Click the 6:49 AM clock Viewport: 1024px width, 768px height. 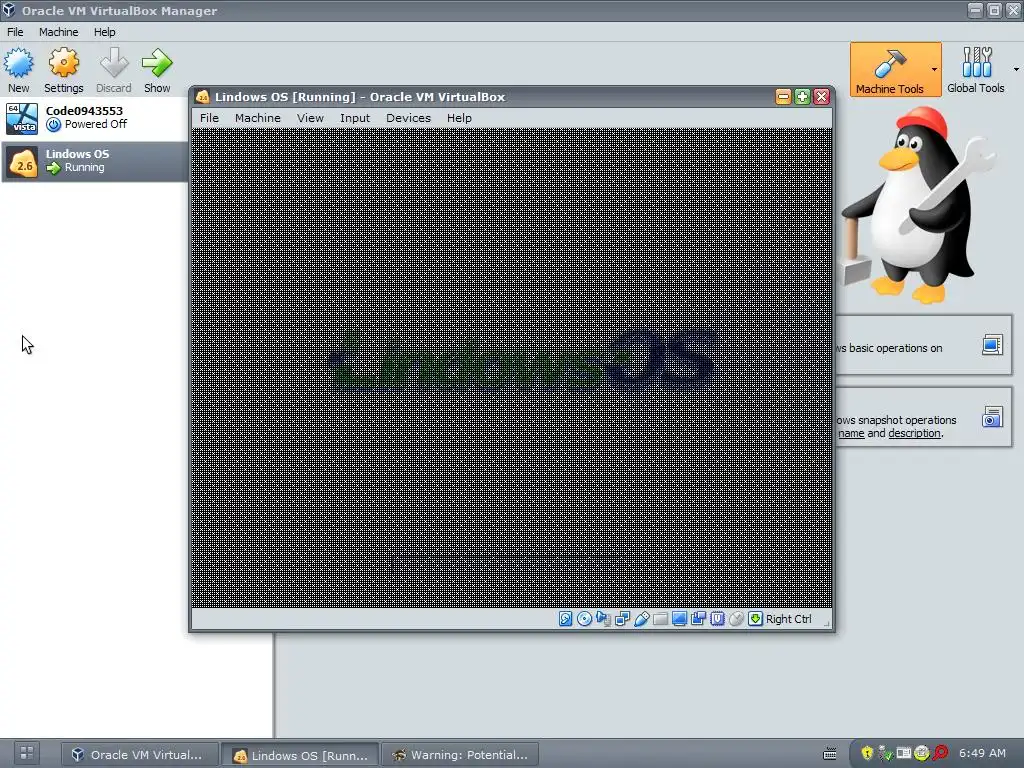[982, 753]
